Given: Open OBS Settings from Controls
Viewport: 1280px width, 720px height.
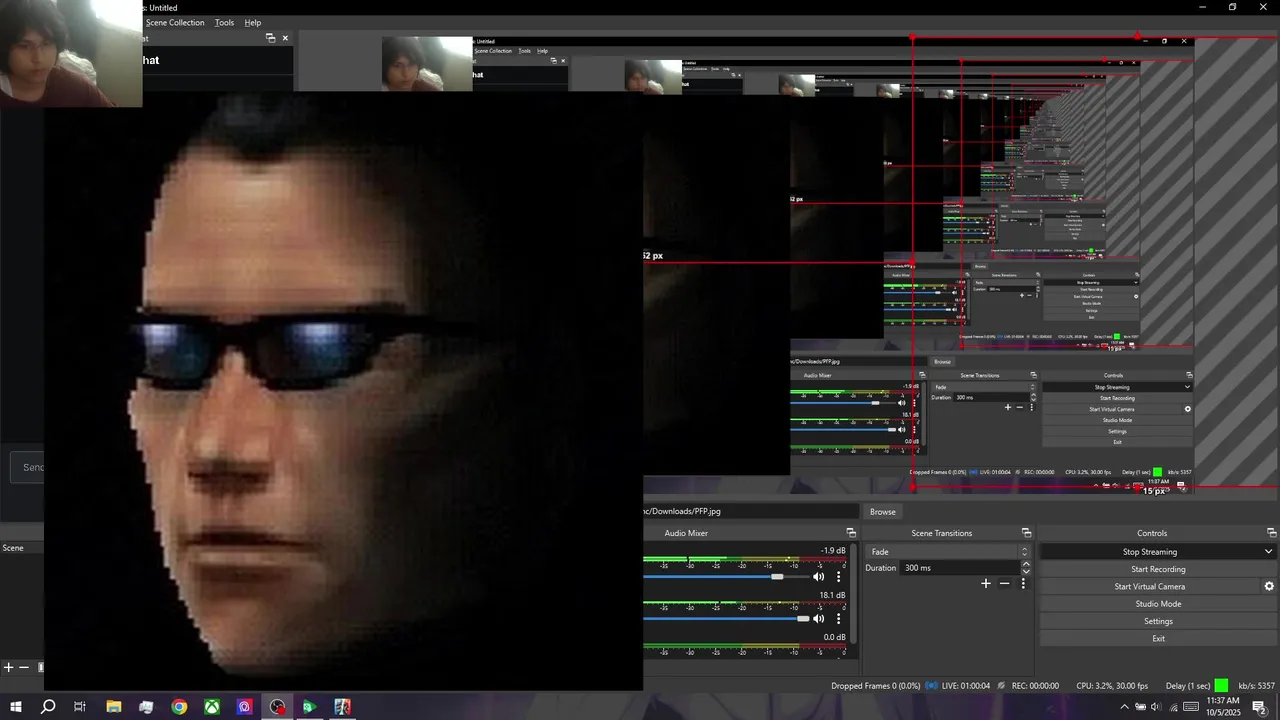Looking at the screenshot, I should [x=1158, y=621].
